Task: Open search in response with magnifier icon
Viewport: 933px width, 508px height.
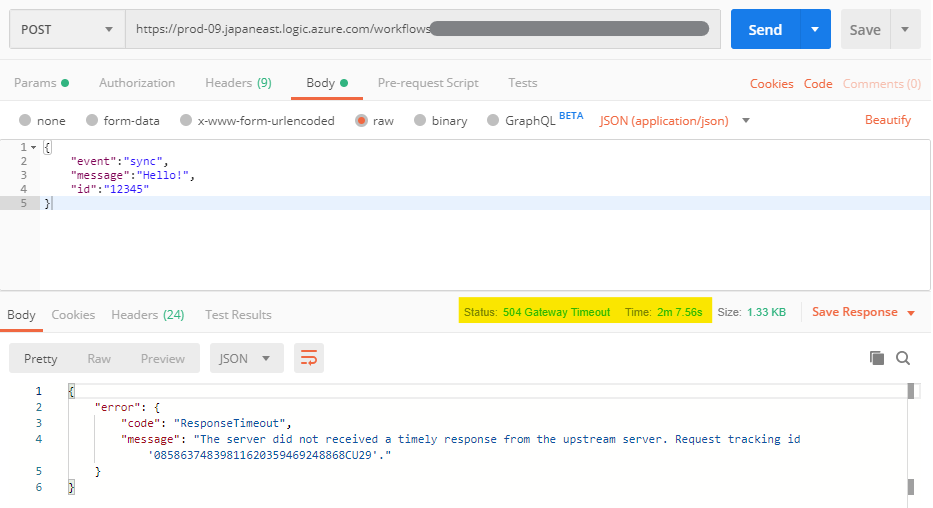Action: (x=903, y=358)
